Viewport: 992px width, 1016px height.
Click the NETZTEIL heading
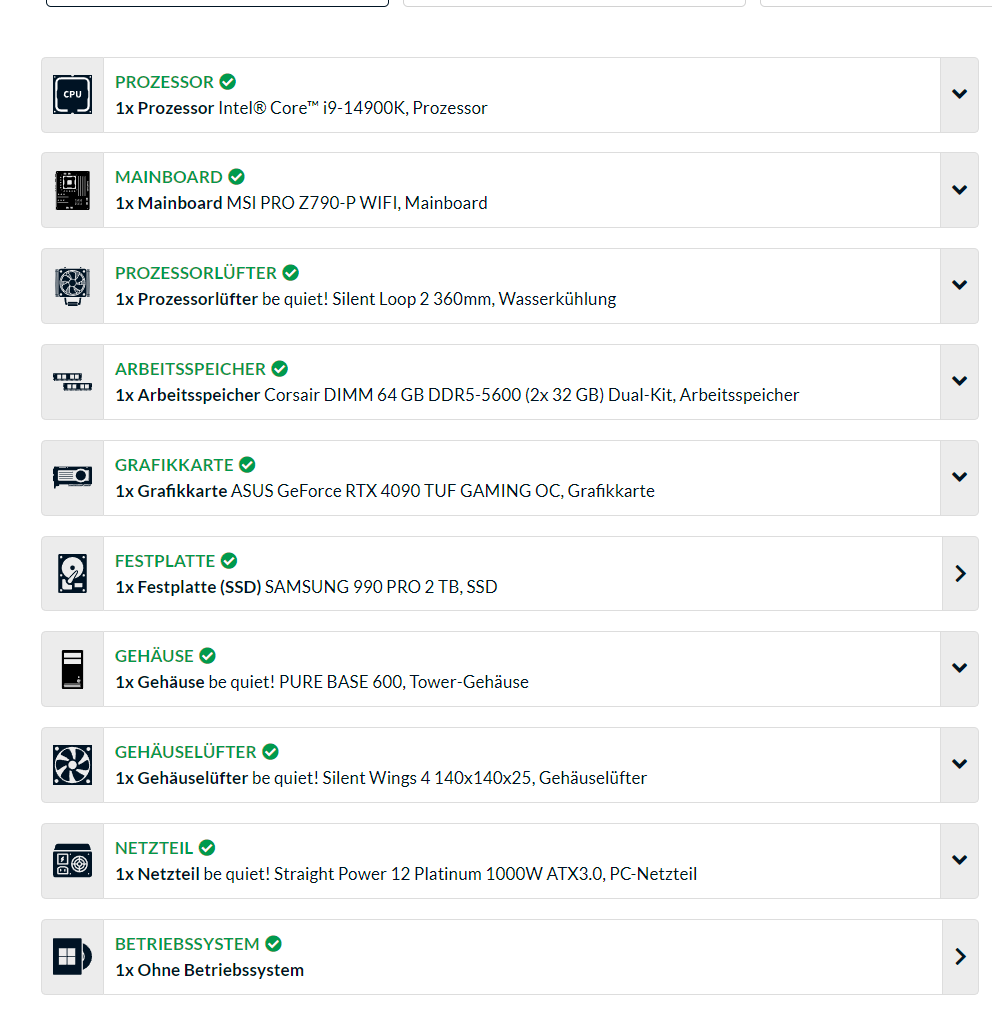[154, 848]
